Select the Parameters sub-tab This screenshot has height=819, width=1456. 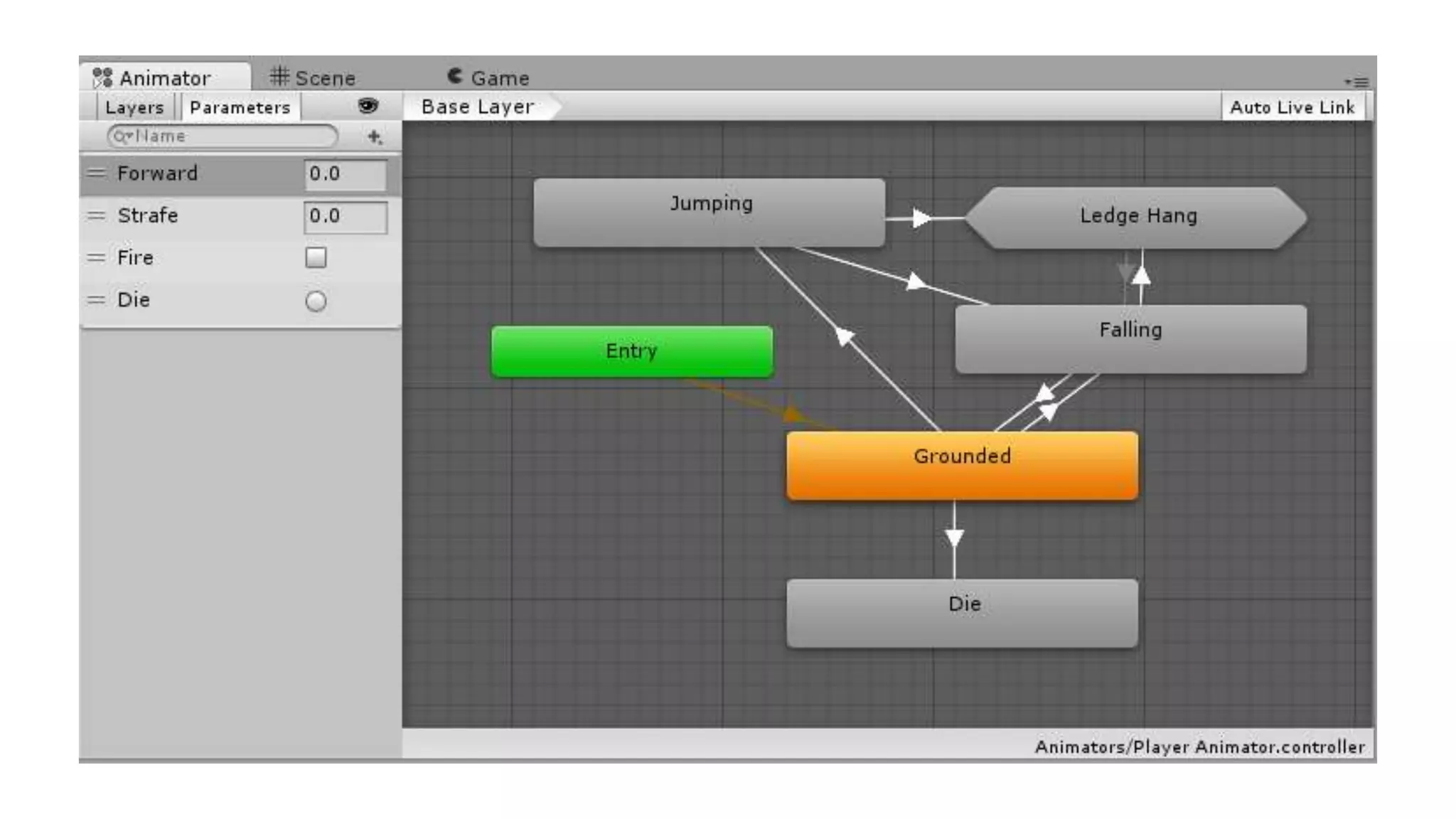[x=240, y=107]
